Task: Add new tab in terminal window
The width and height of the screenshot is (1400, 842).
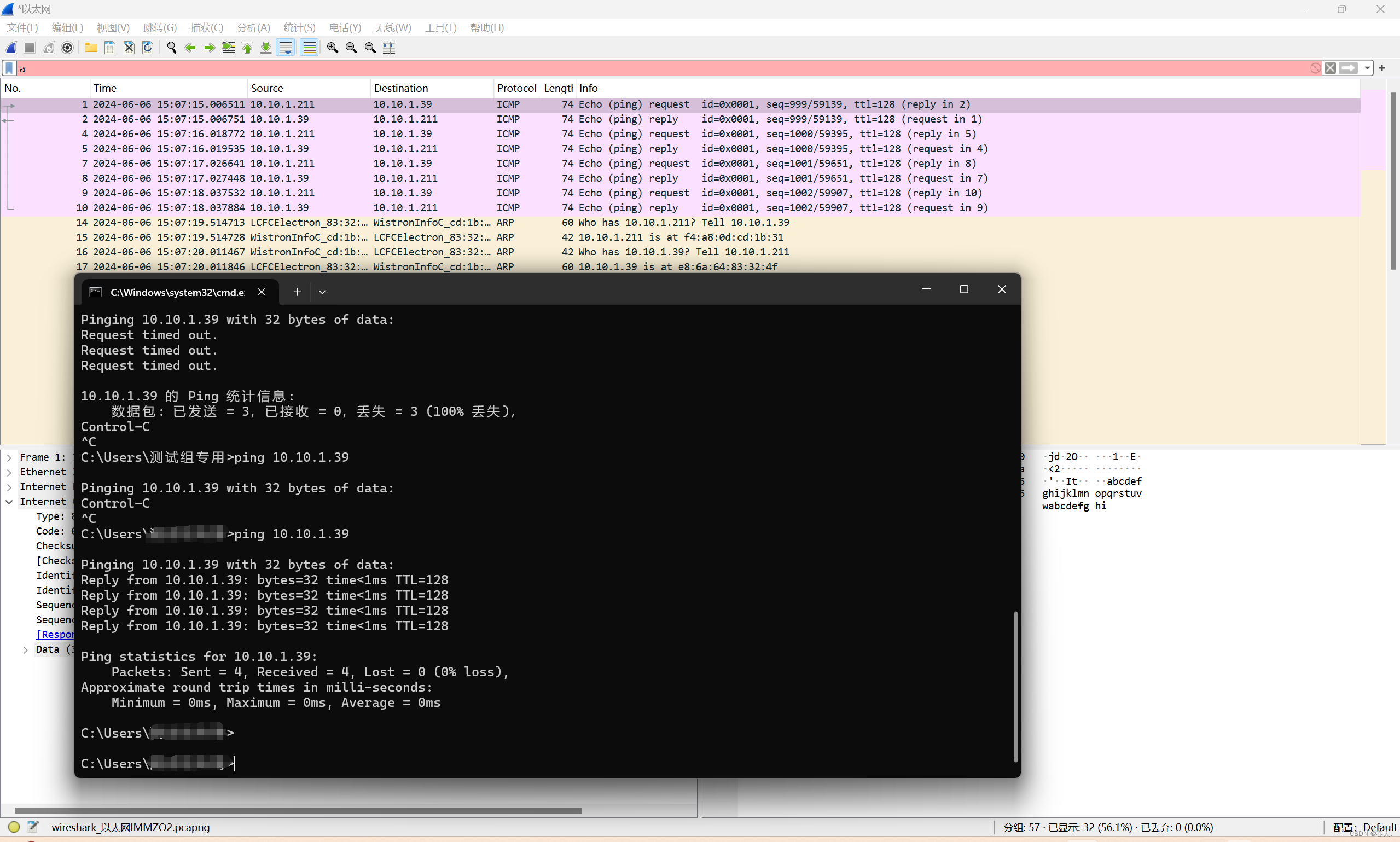Action: pyautogui.click(x=297, y=292)
